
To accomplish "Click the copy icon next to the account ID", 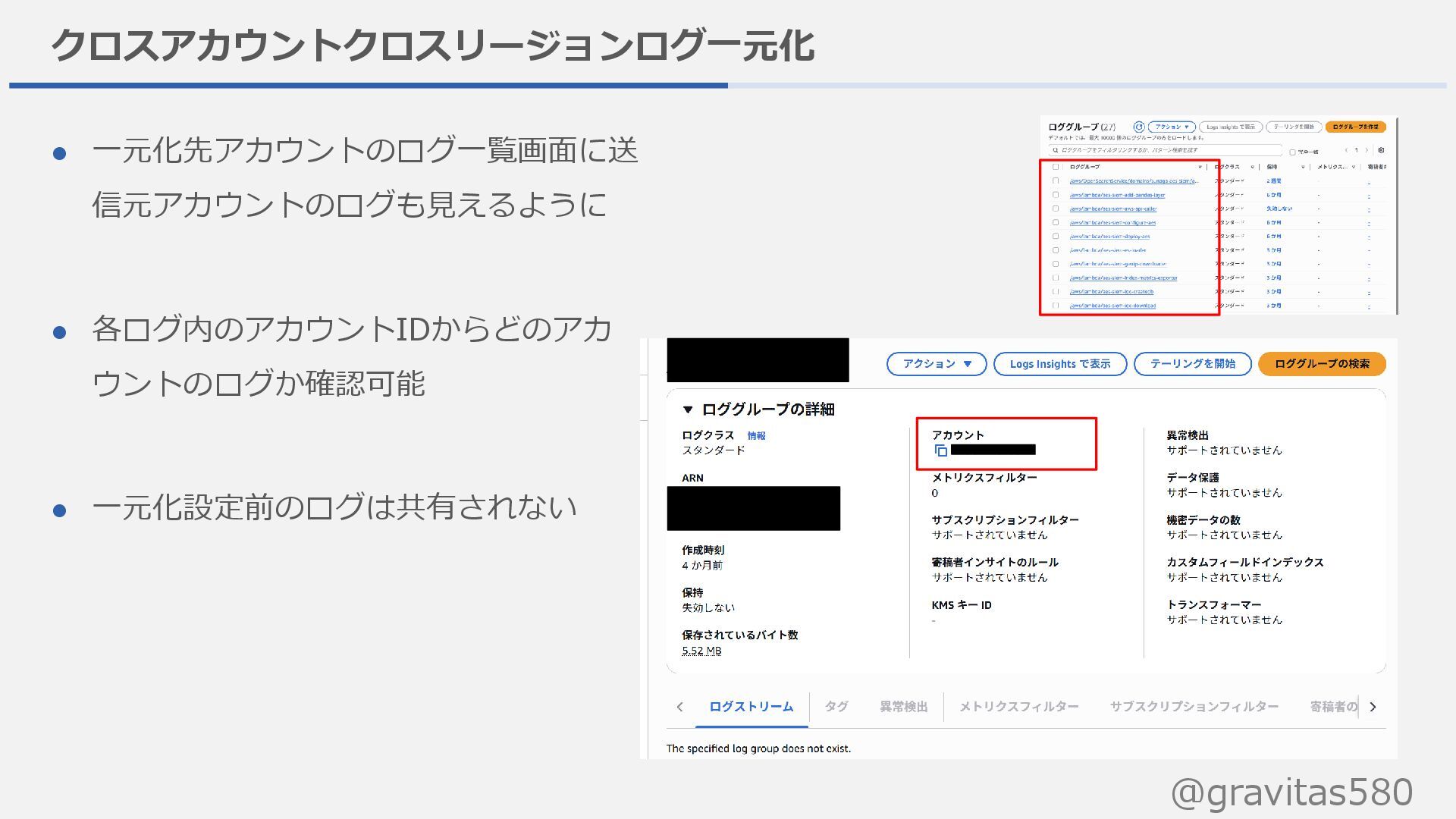I will 941,450.
